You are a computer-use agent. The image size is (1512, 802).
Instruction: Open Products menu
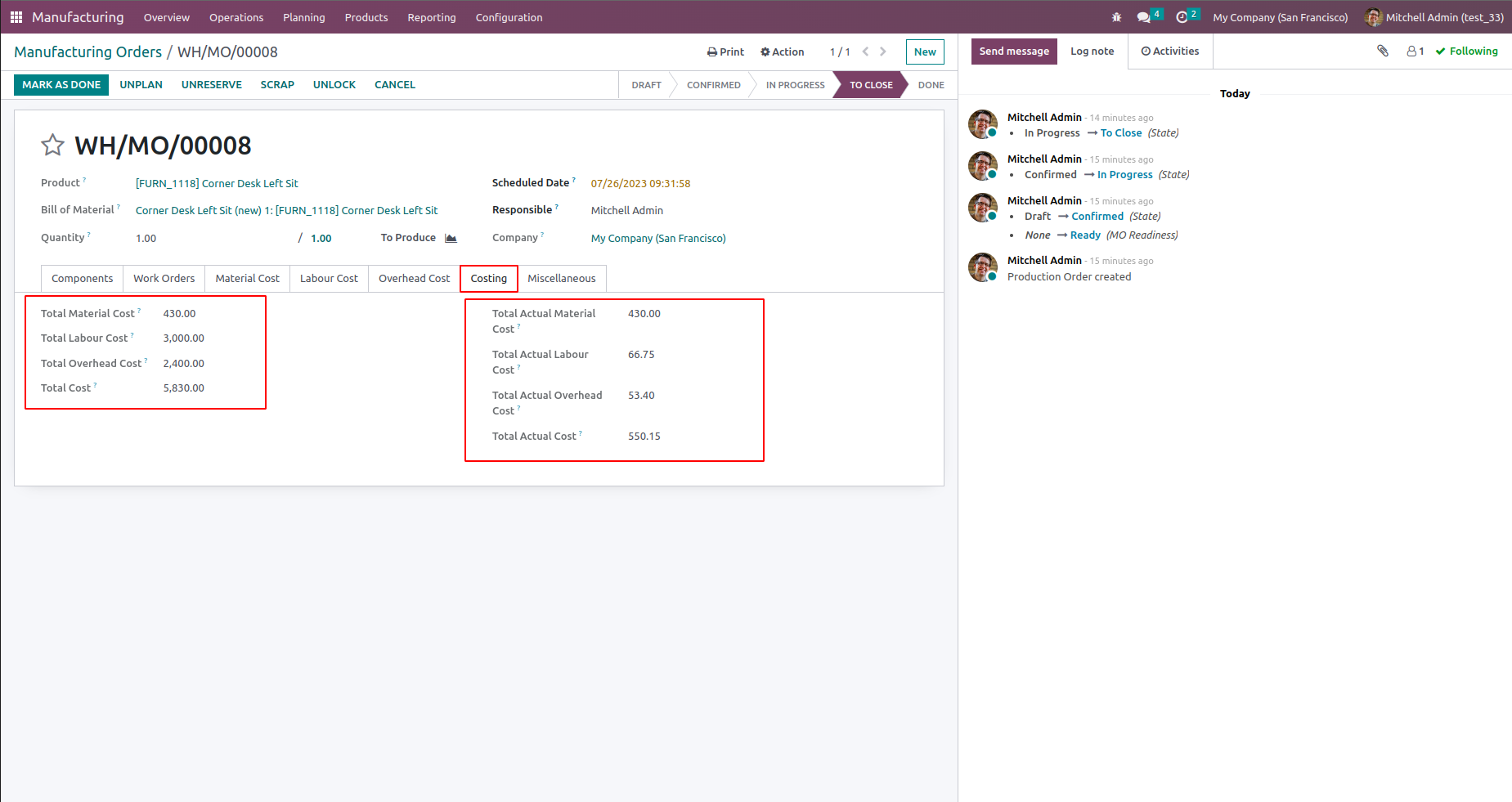click(x=366, y=17)
